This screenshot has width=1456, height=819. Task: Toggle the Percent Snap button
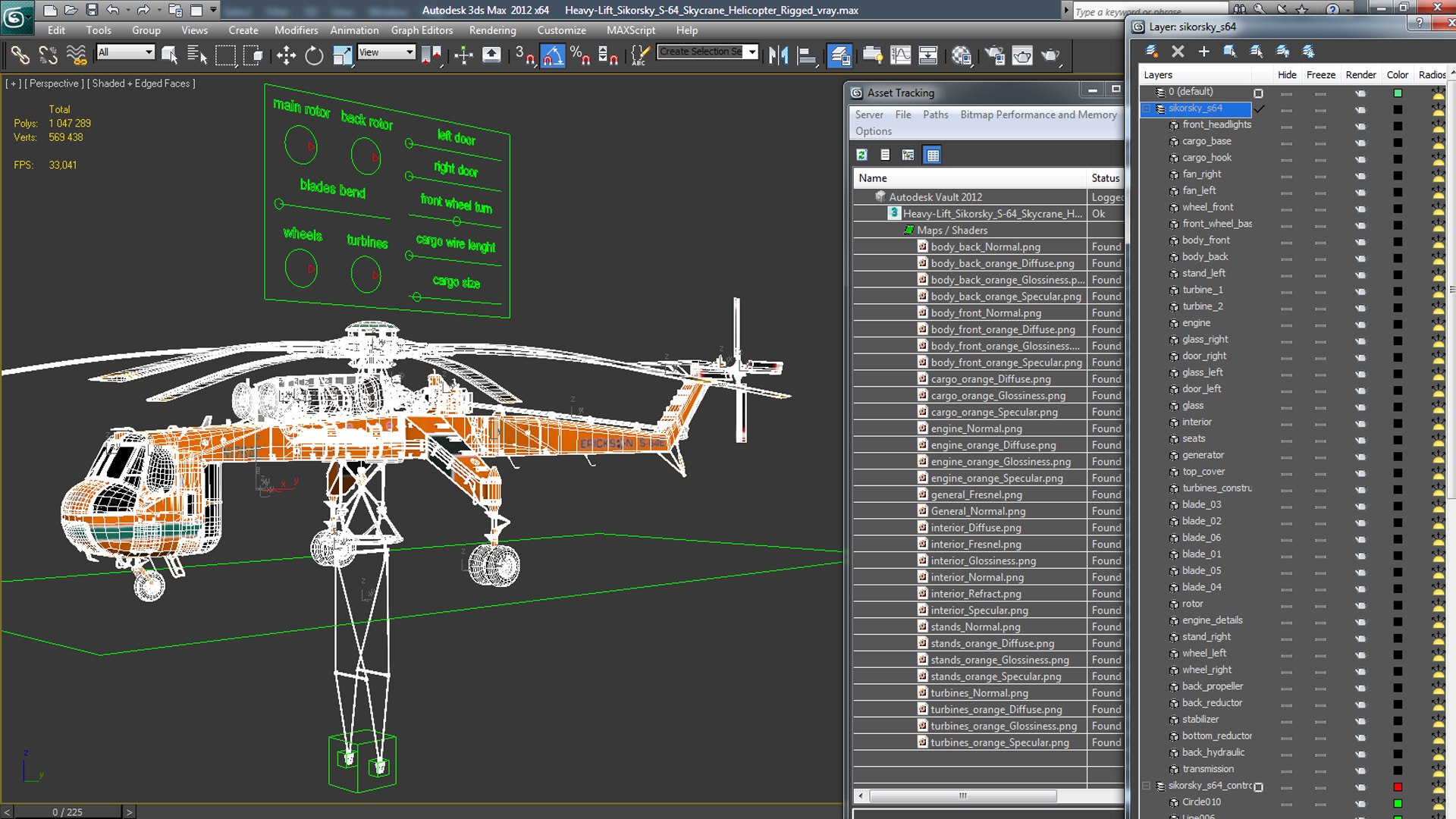[581, 55]
